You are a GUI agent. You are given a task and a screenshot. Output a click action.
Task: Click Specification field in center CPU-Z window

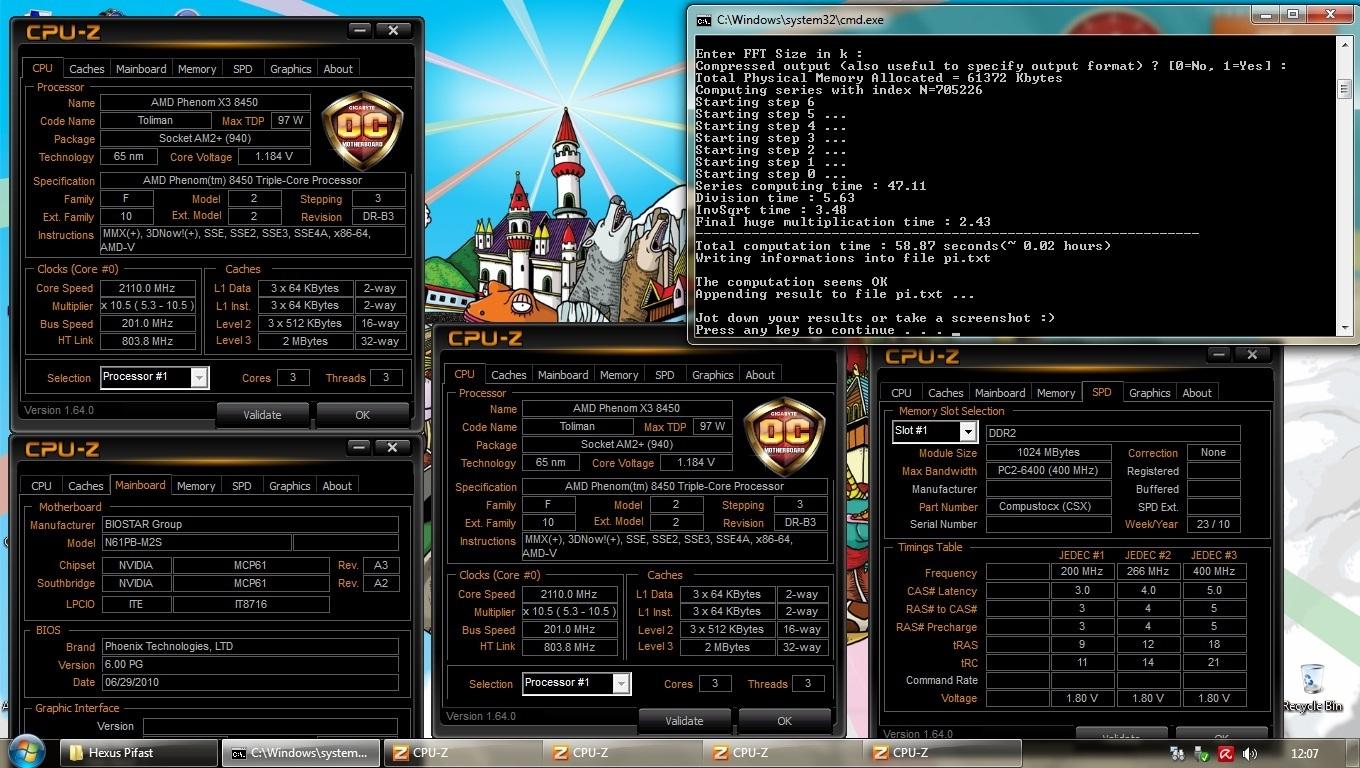[x=675, y=487]
